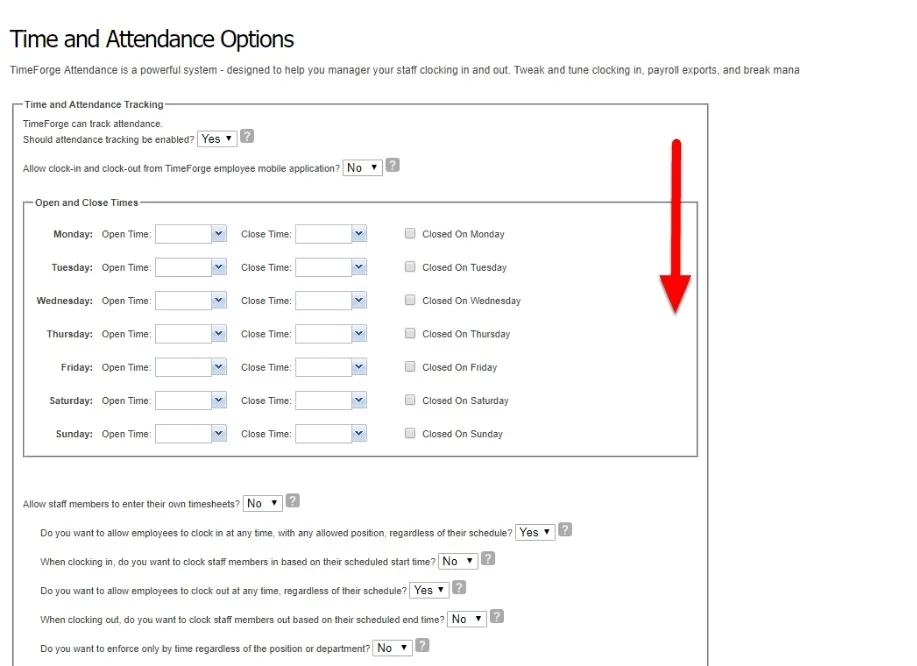Focus the Thursday Open Time input field
The height and width of the screenshot is (666, 917).
click(183, 334)
